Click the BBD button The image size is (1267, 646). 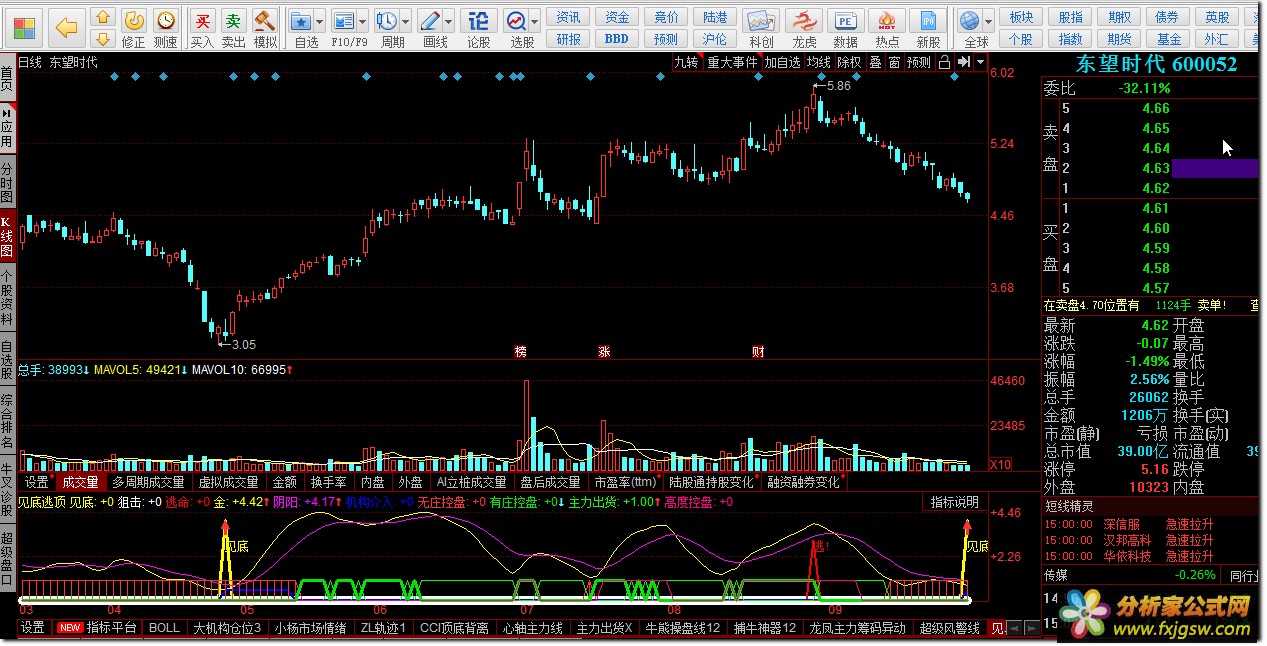(617, 39)
